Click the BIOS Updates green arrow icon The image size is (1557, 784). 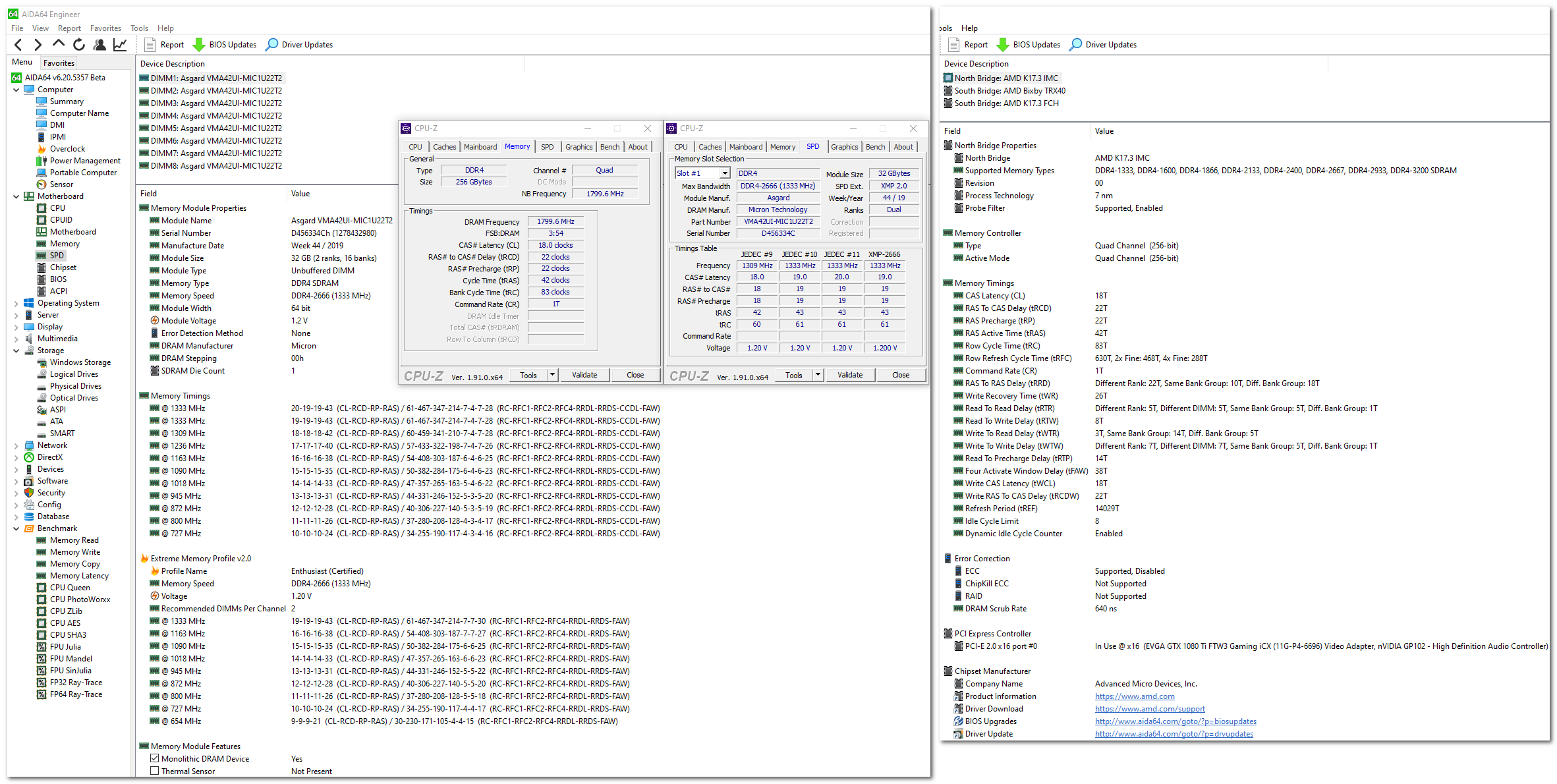tap(199, 45)
